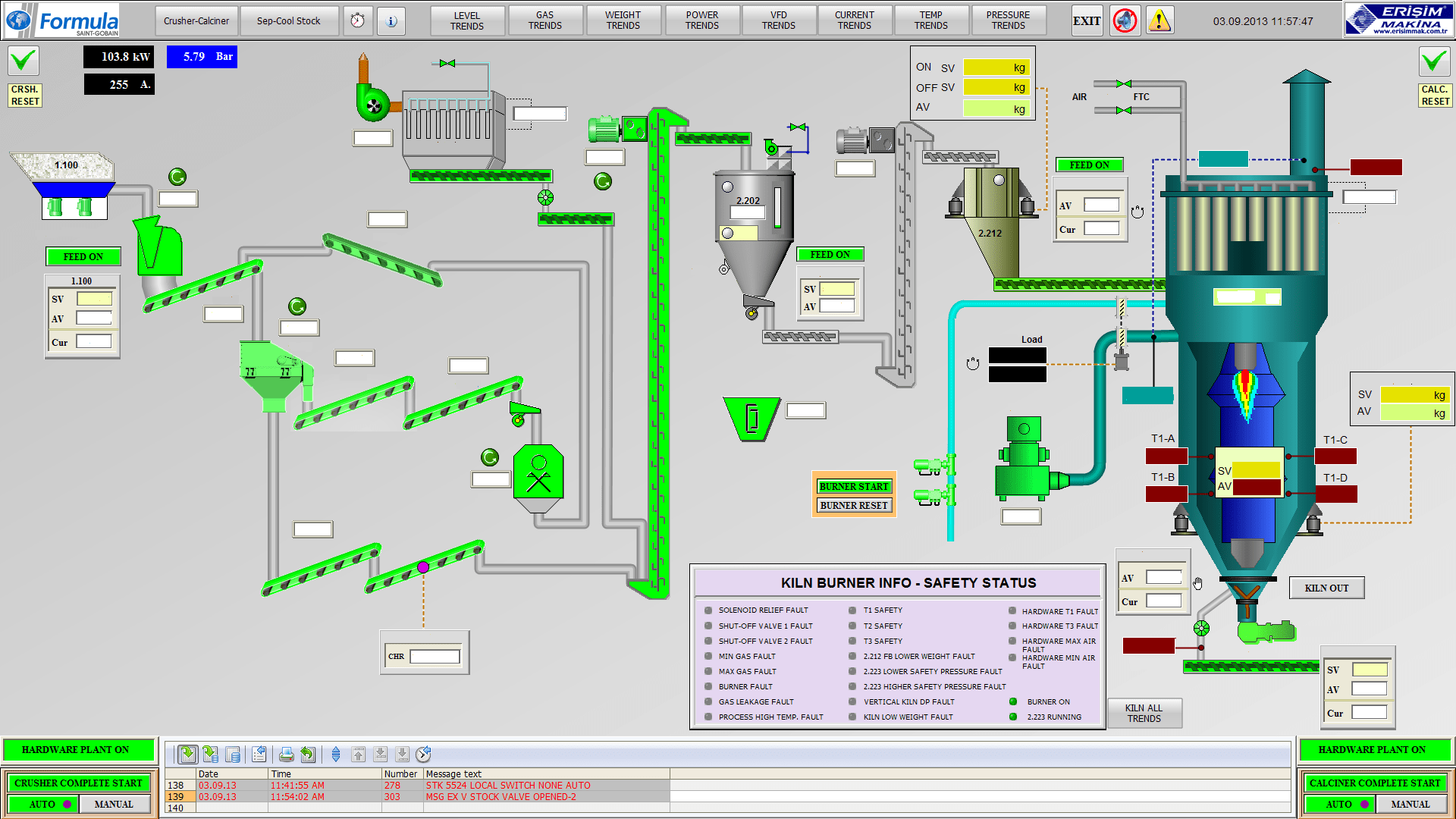Click the CHR value input field

click(x=435, y=657)
